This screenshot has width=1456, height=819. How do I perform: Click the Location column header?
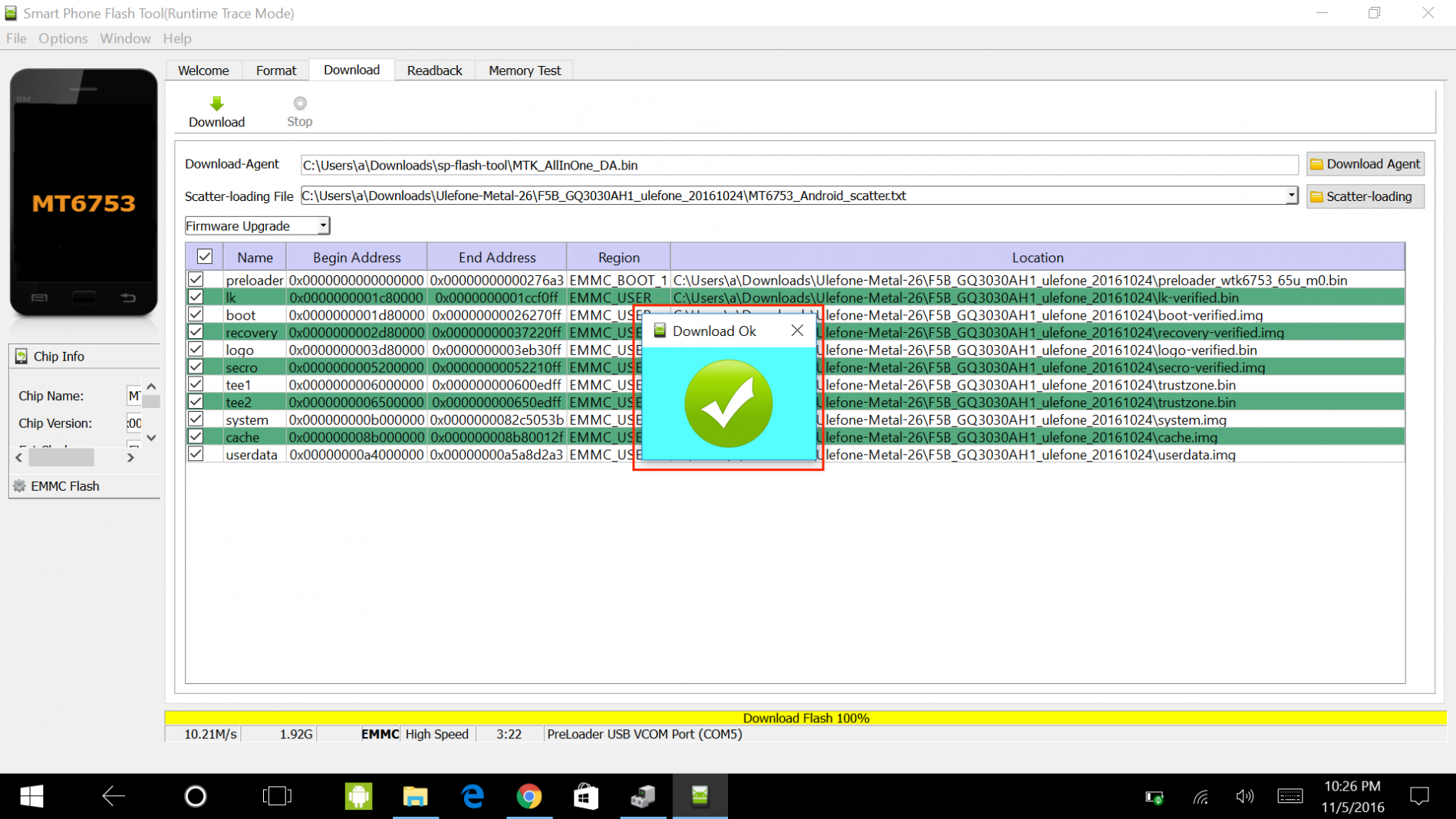point(1037,258)
